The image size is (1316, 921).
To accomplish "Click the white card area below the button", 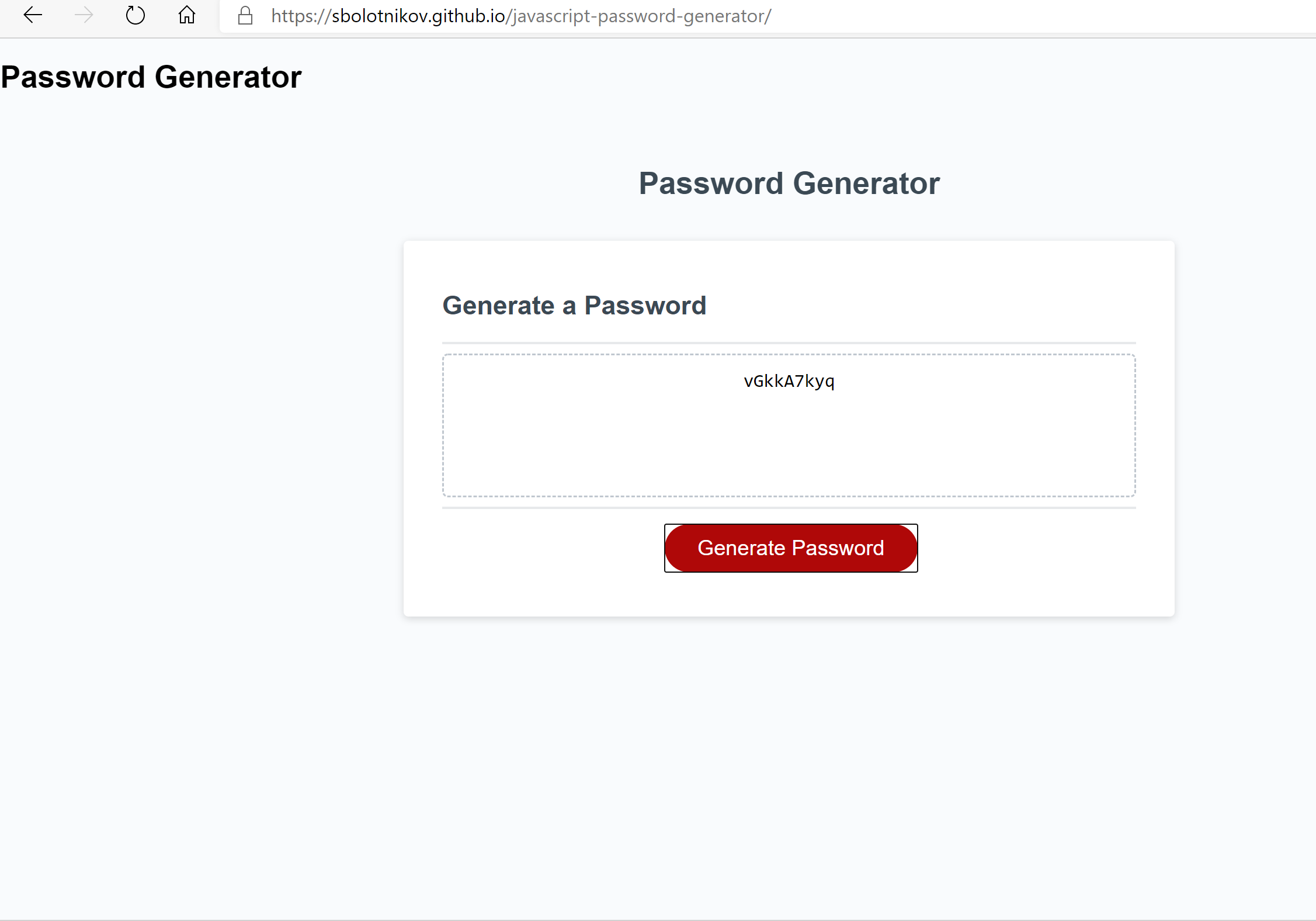I will tap(789, 594).
